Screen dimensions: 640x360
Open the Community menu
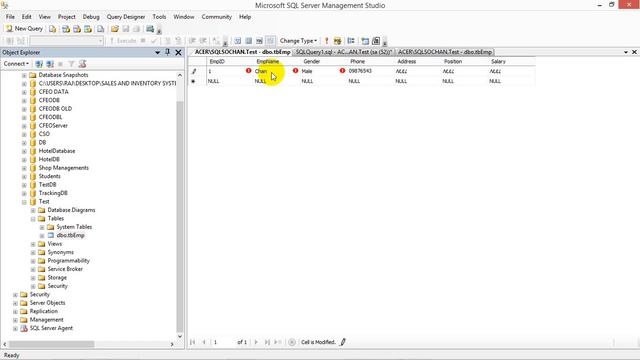(x=216, y=17)
